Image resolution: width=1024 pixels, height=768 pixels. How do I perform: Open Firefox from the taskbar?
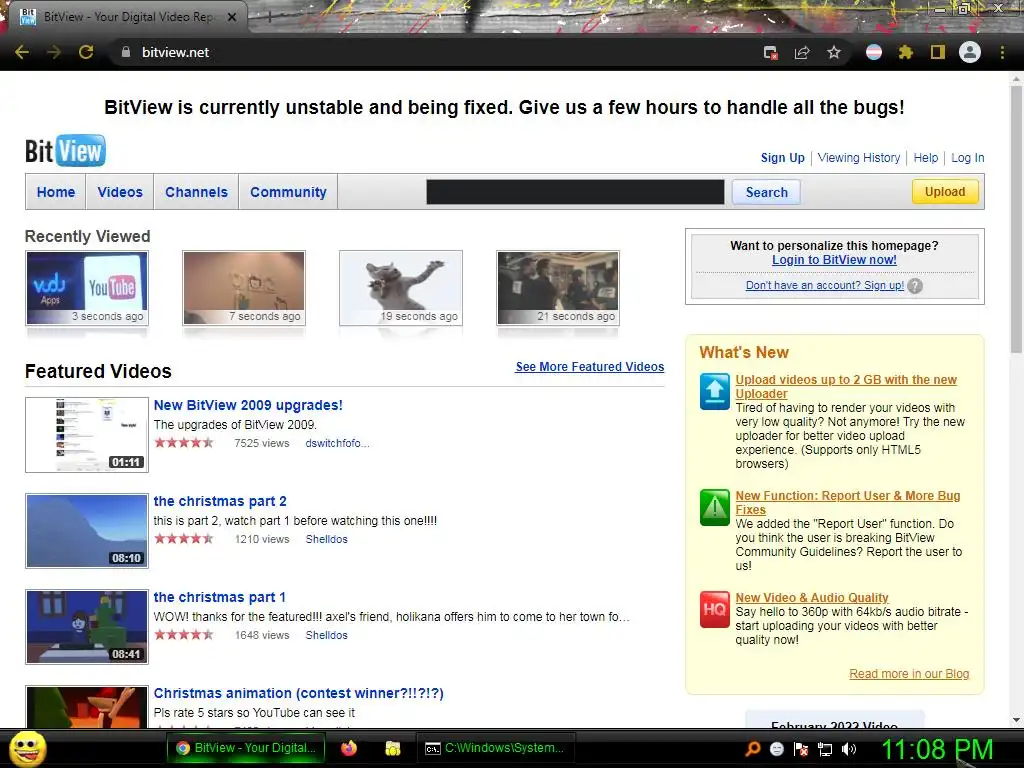point(349,748)
